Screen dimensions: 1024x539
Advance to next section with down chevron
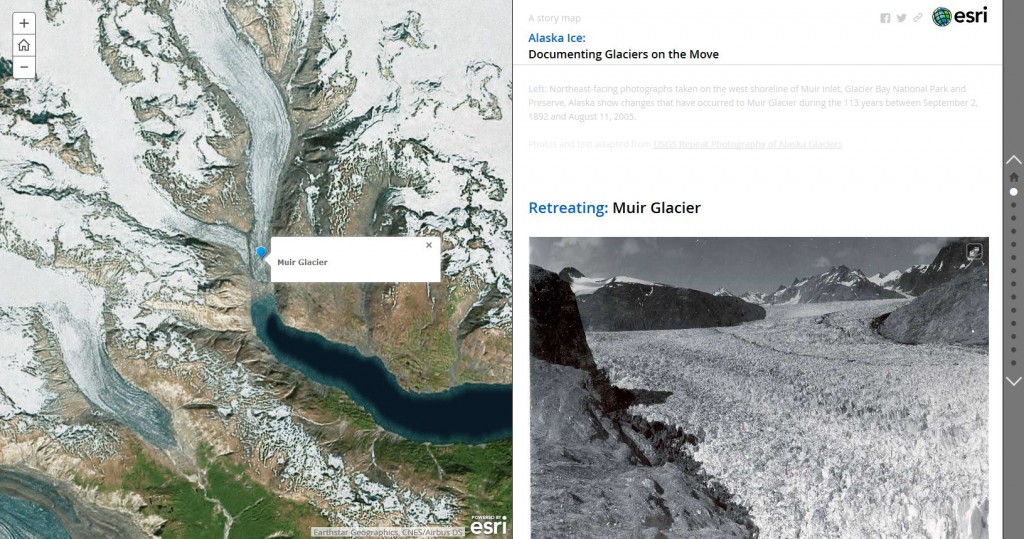[1014, 381]
